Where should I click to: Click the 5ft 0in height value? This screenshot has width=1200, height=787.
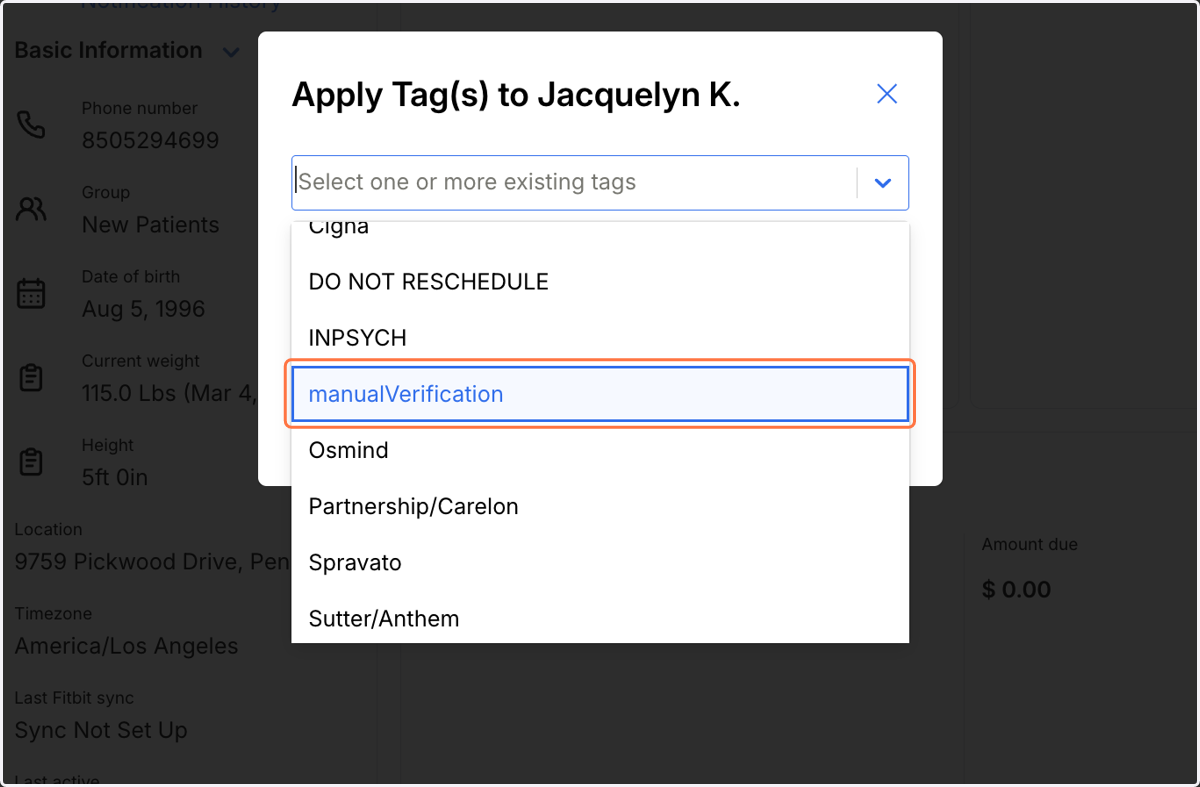pos(114,478)
